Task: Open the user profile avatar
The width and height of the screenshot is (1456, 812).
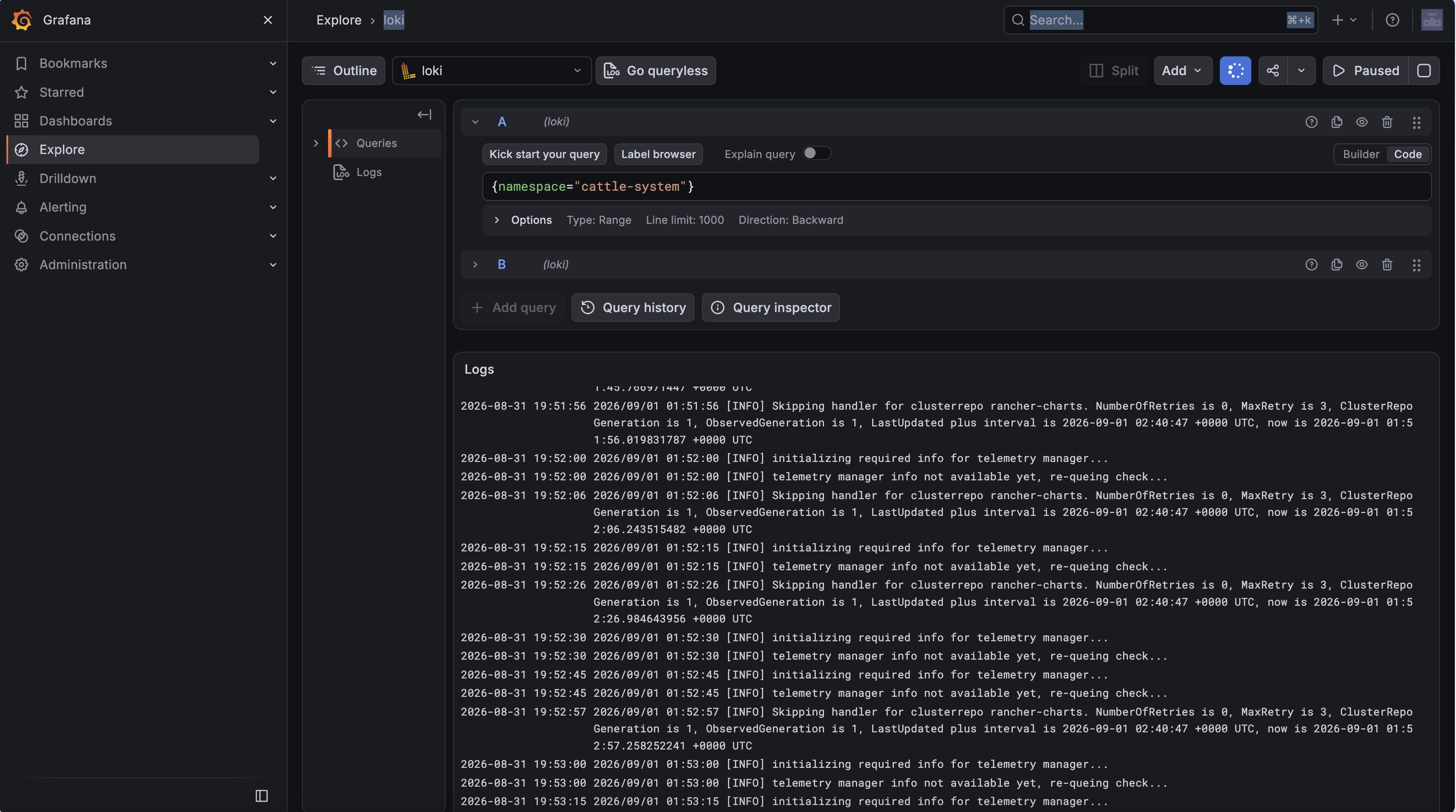Action: tap(1432, 20)
